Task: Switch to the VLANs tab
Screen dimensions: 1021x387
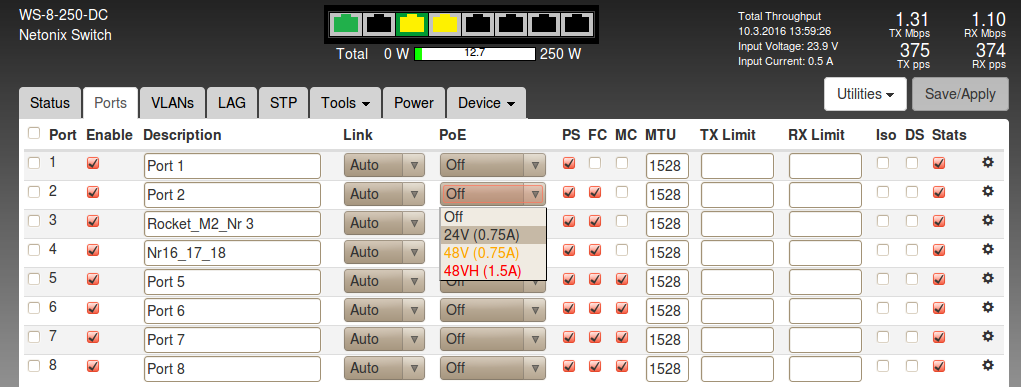Action: click(173, 103)
